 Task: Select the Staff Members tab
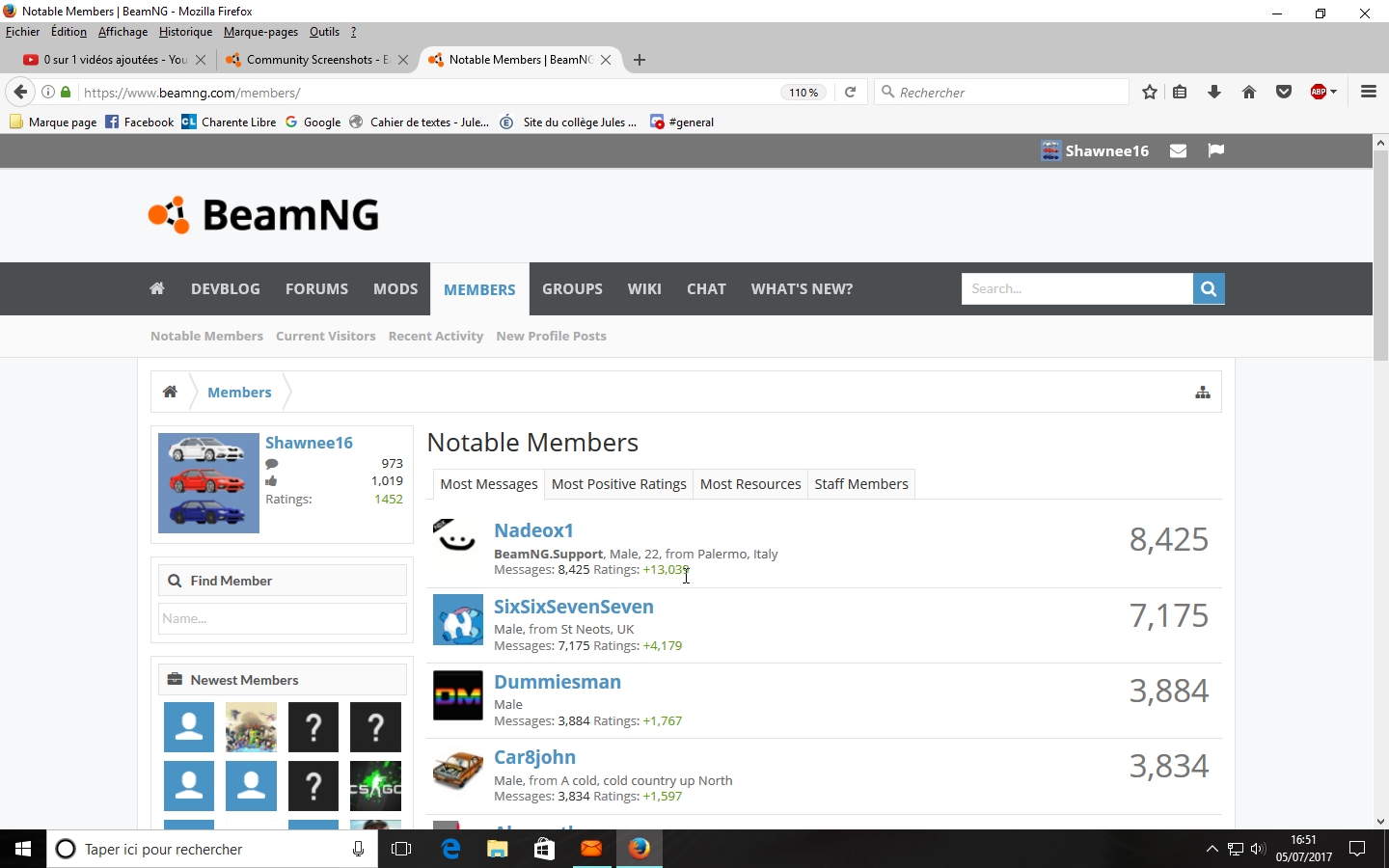[x=861, y=484]
